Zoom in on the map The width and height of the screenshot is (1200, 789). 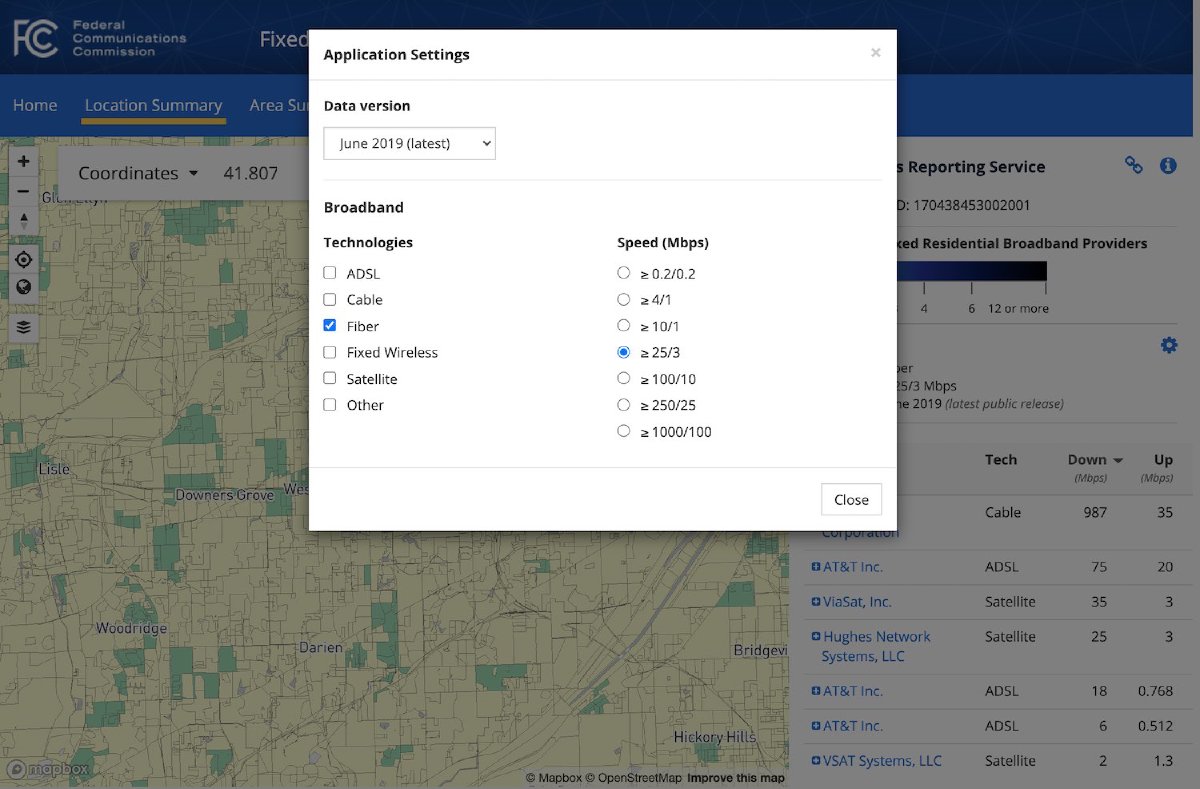[x=23, y=161]
